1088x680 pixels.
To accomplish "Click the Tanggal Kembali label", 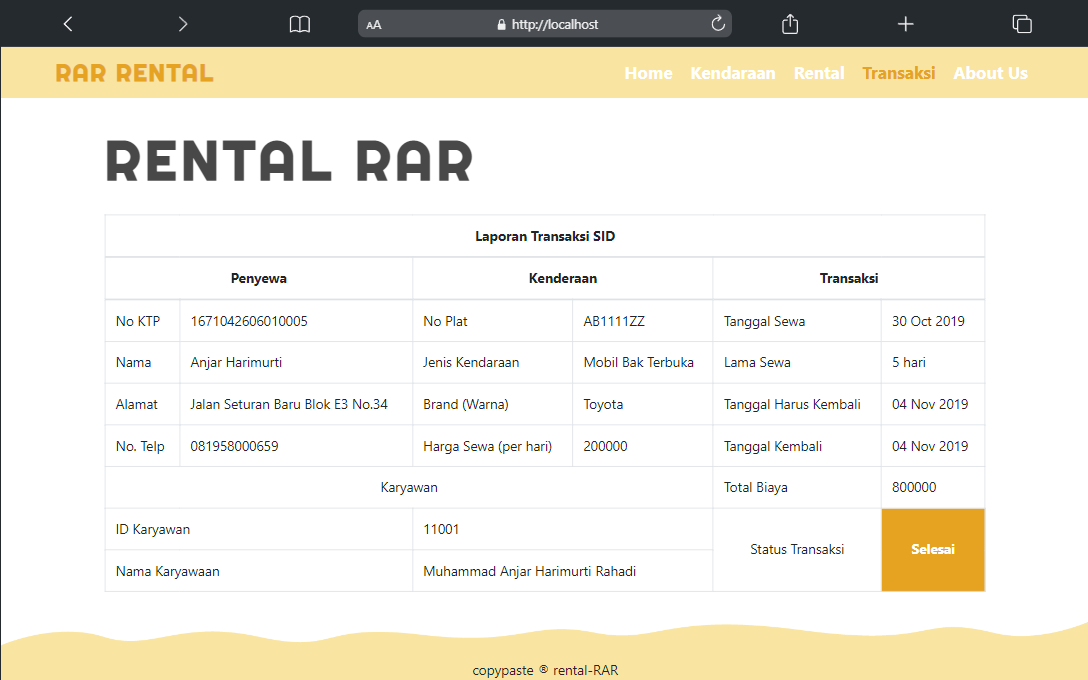I will pyautogui.click(x=772, y=446).
